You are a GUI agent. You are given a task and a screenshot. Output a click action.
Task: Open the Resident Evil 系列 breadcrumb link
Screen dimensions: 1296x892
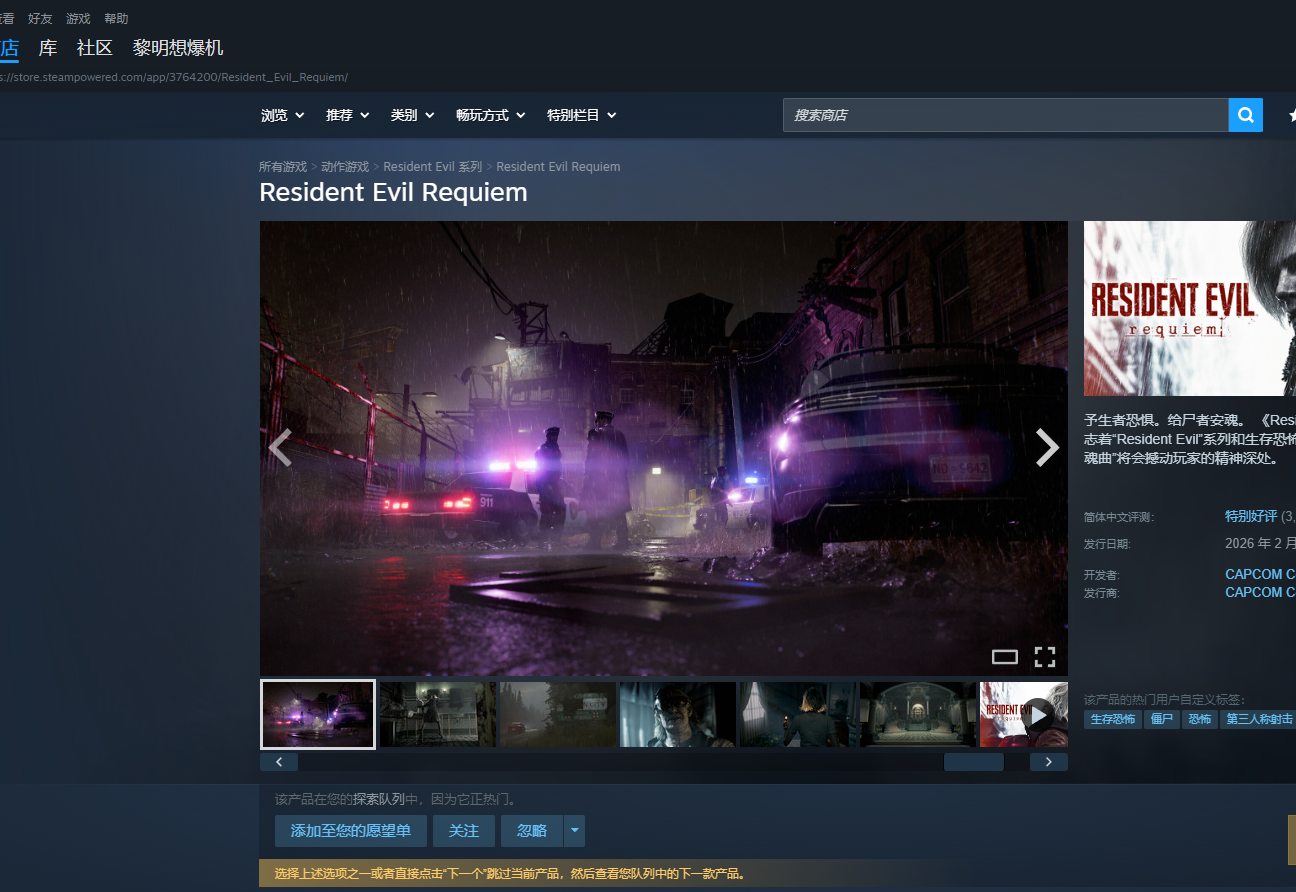[x=432, y=167]
